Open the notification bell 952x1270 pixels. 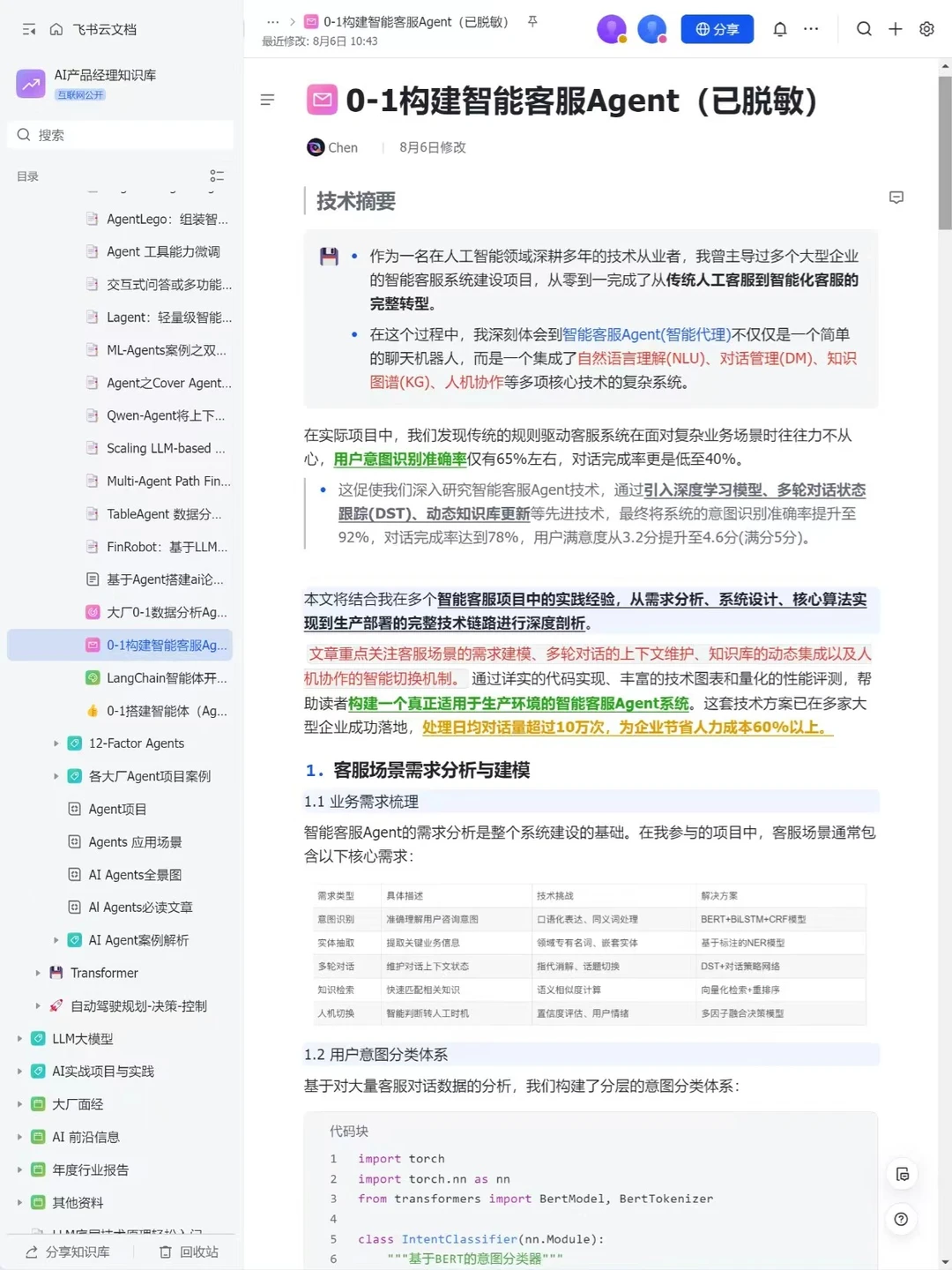point(779,28)
